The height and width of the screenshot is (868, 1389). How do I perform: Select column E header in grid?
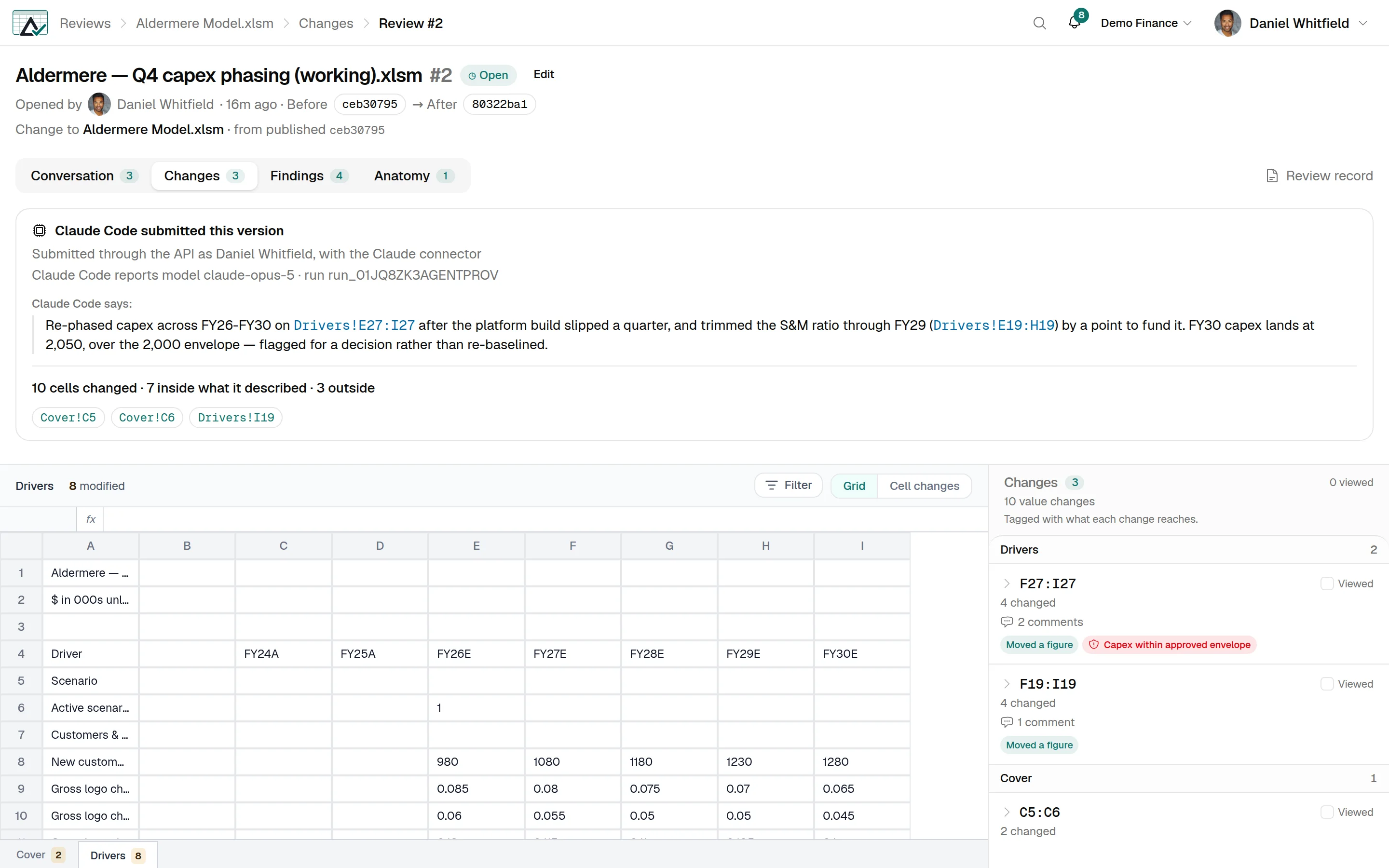point(477,546)
